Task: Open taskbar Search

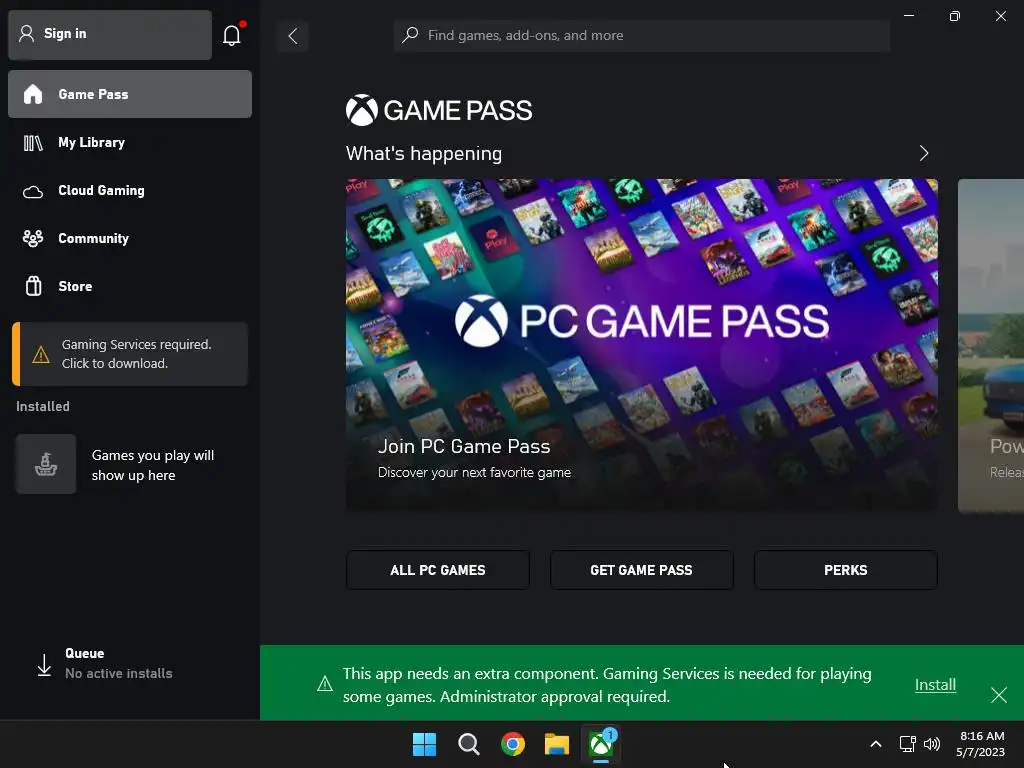Action: pos(468,744)
